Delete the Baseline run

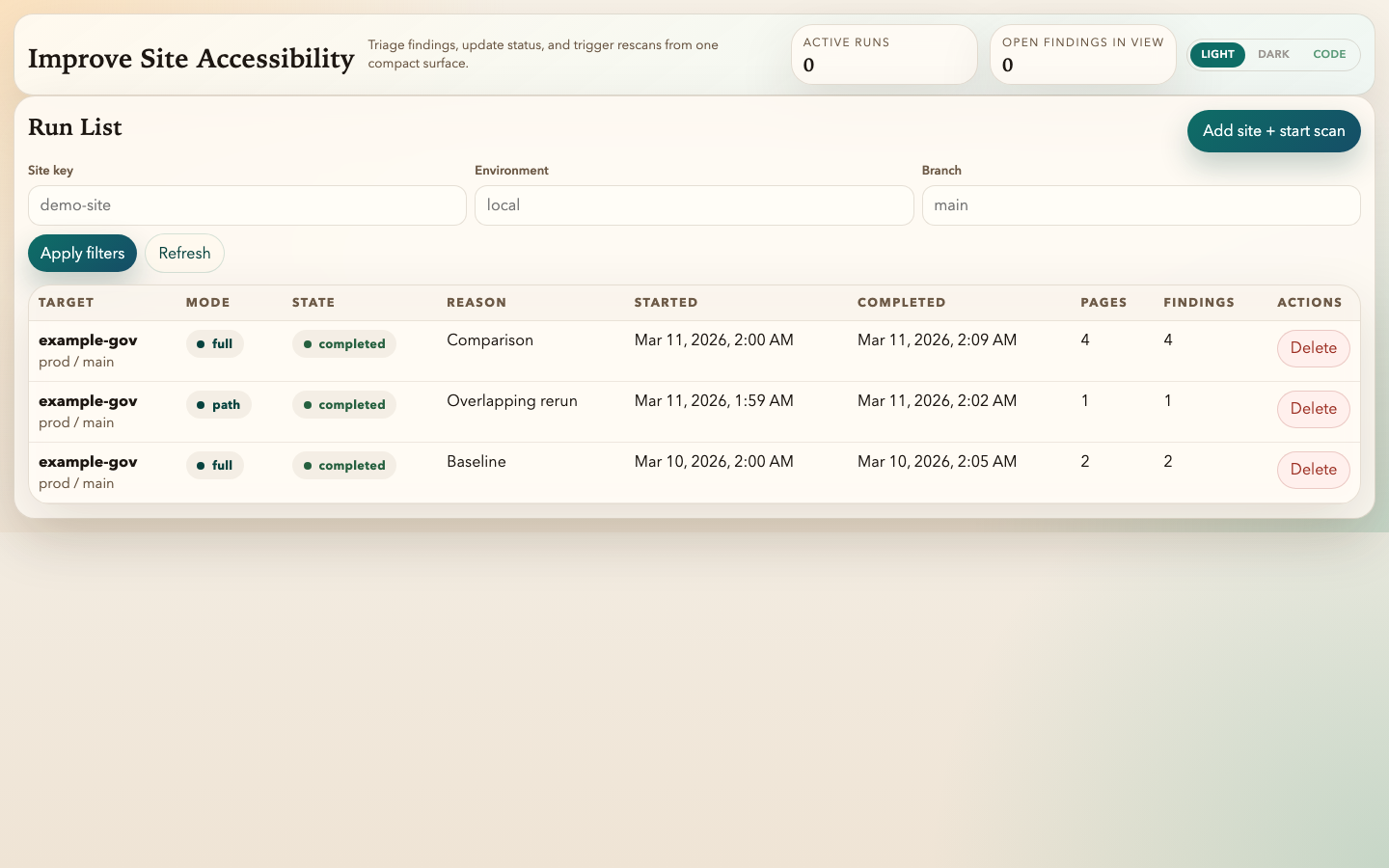click(1313, 470)
